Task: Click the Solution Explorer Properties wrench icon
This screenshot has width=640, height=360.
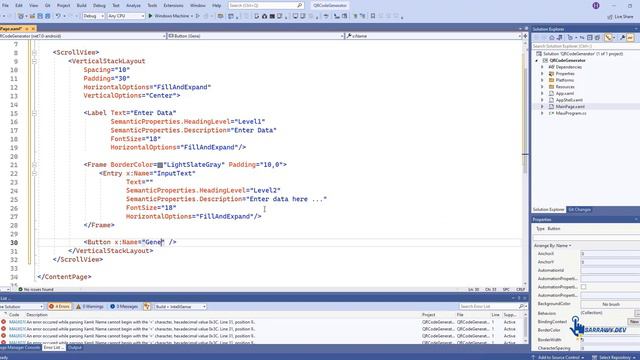Action: (622, 38)
